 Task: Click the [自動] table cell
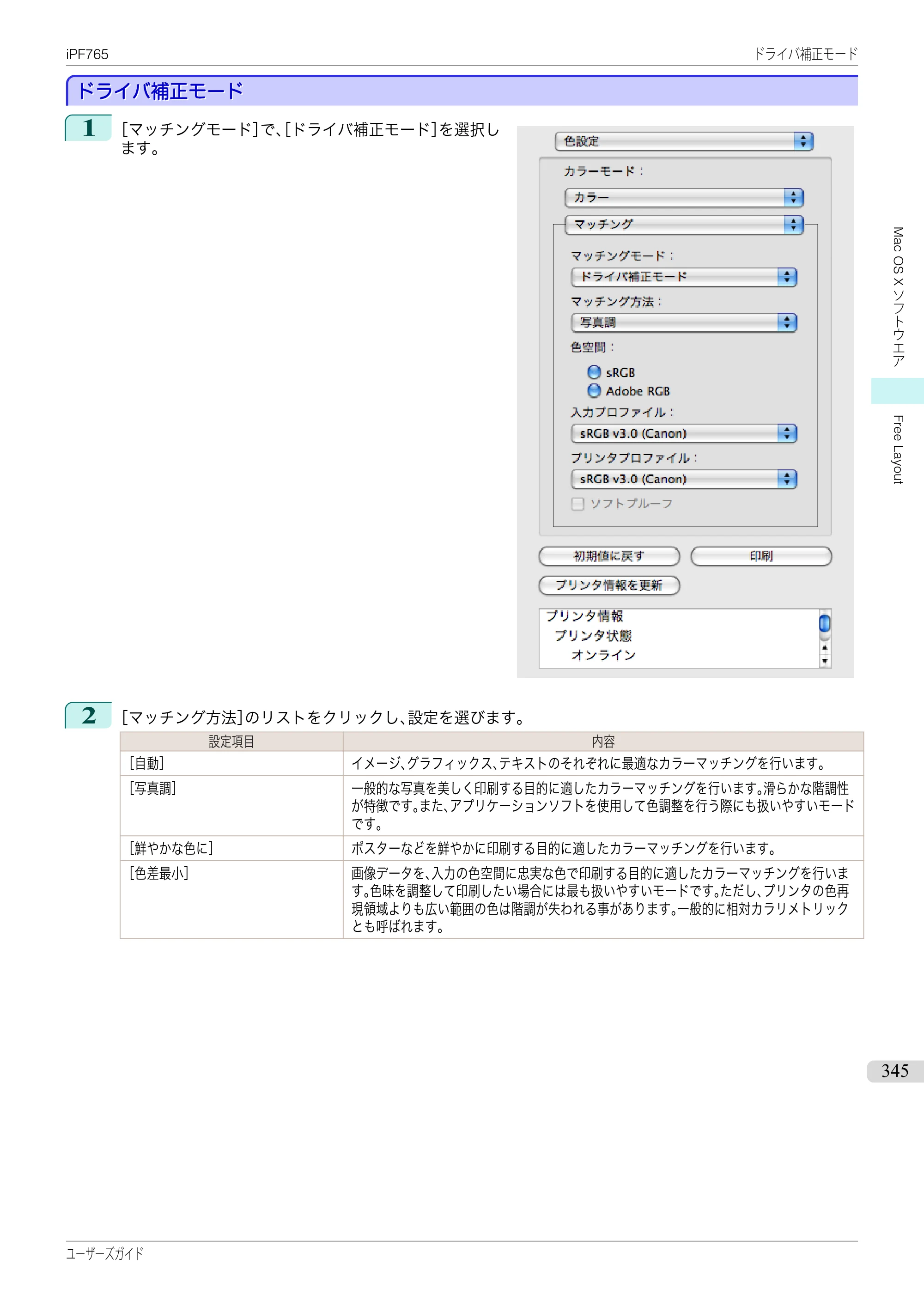pos(232,763)
